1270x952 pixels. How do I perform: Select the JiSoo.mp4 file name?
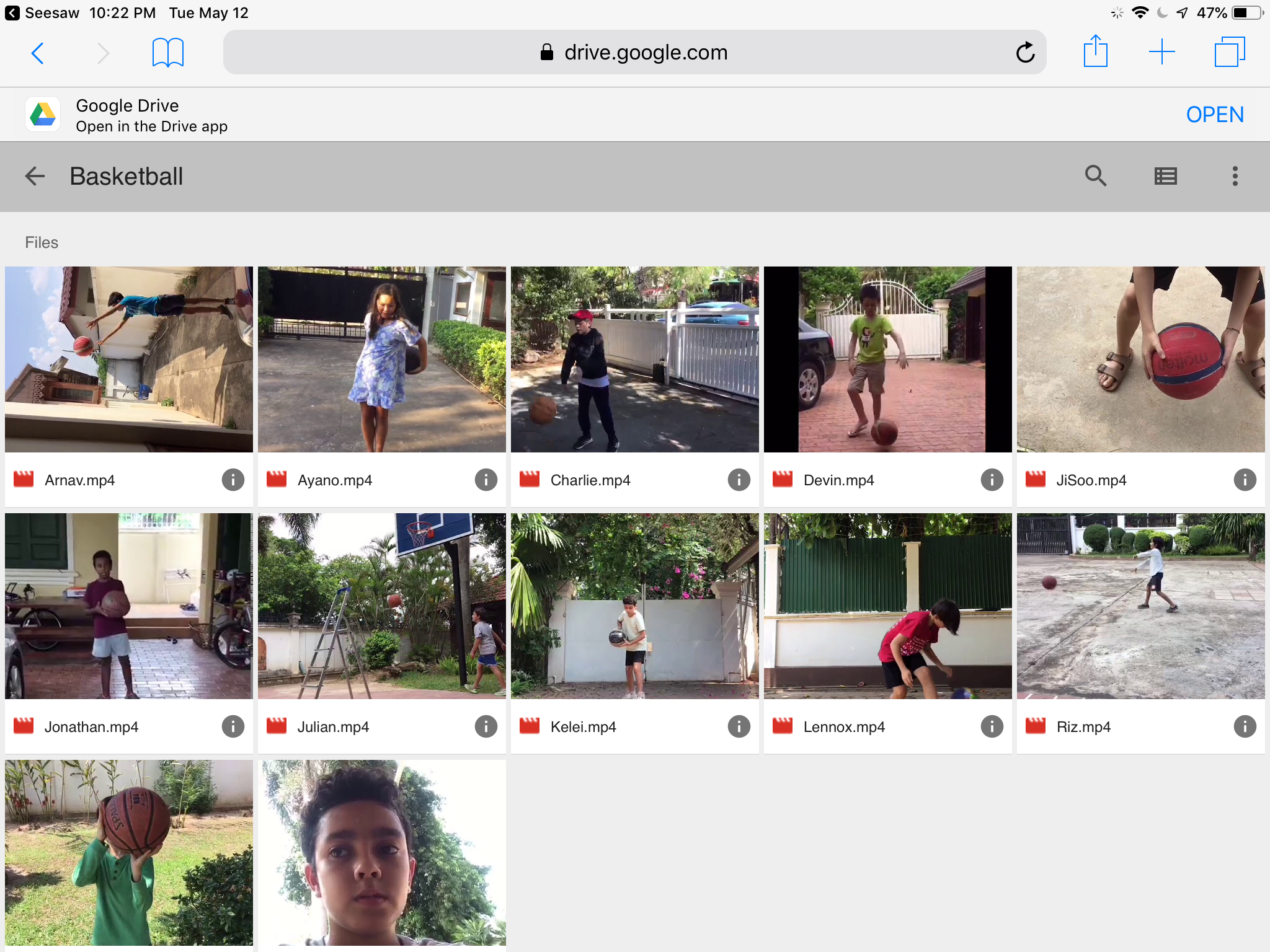click(x=1091, y=480)
